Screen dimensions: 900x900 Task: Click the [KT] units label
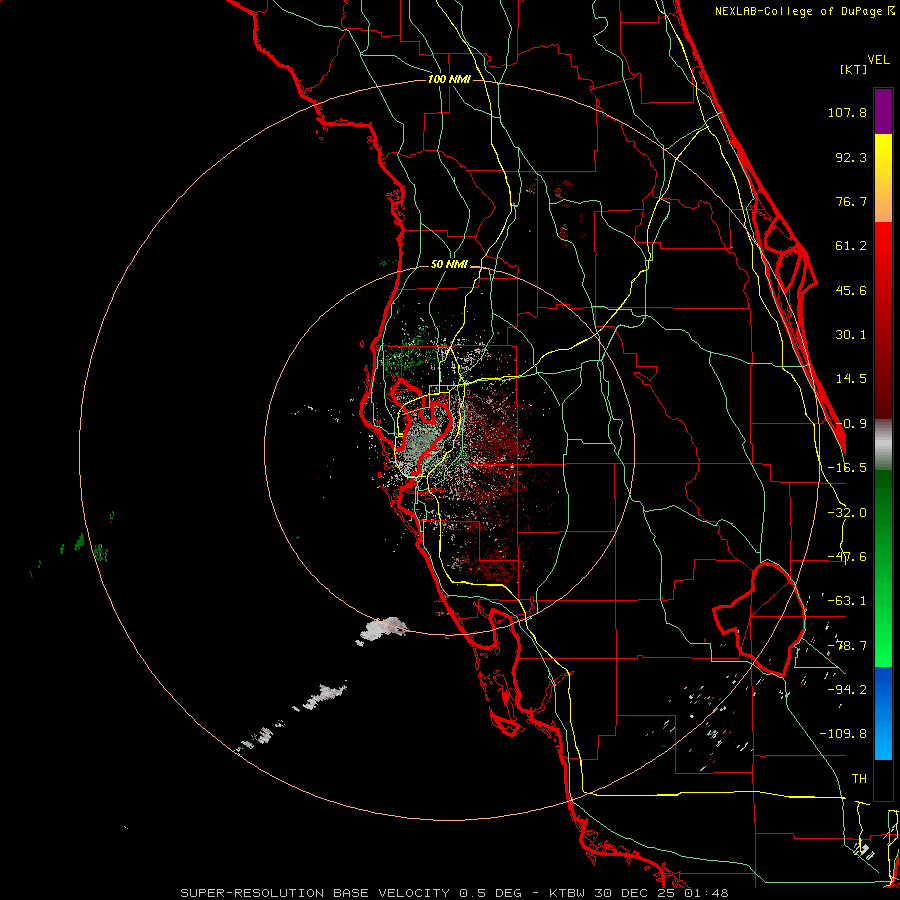[x=853, y=69]
